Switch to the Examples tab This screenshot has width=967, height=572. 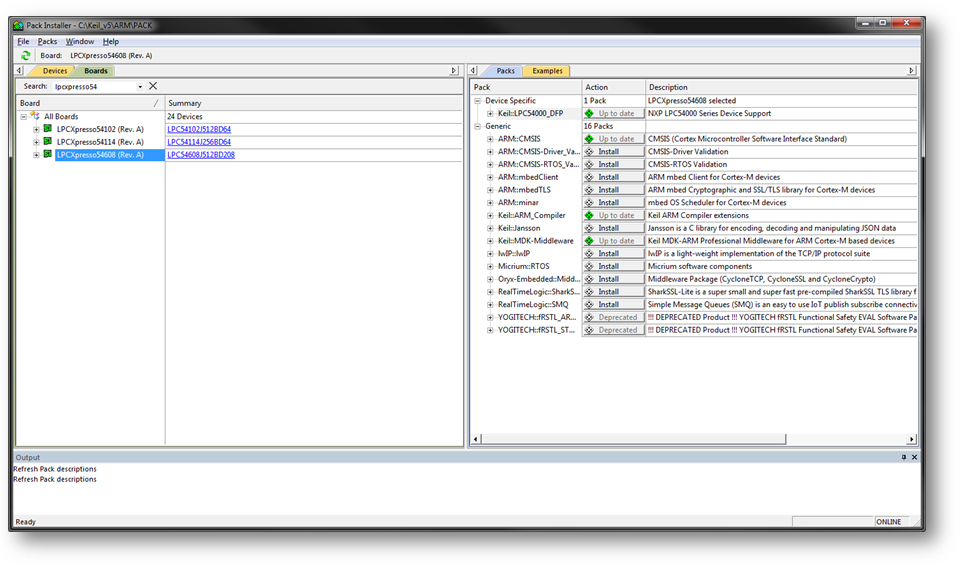pyautogui.click(x=547, y=71)
